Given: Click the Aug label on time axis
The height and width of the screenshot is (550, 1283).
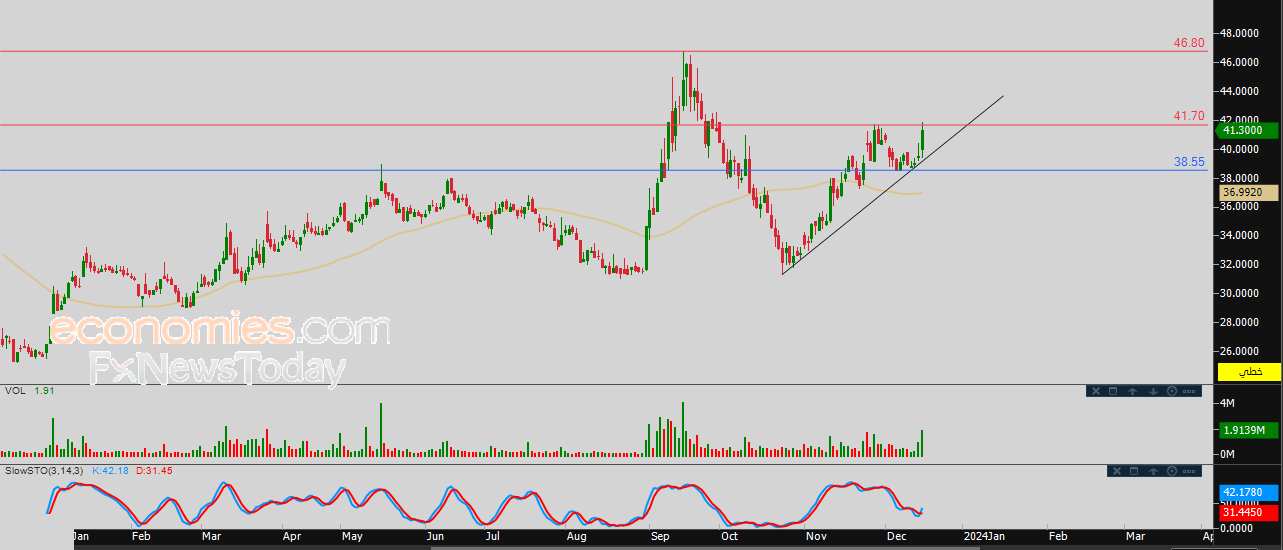Looking at the screenshot, I should (x=577, y=537).
